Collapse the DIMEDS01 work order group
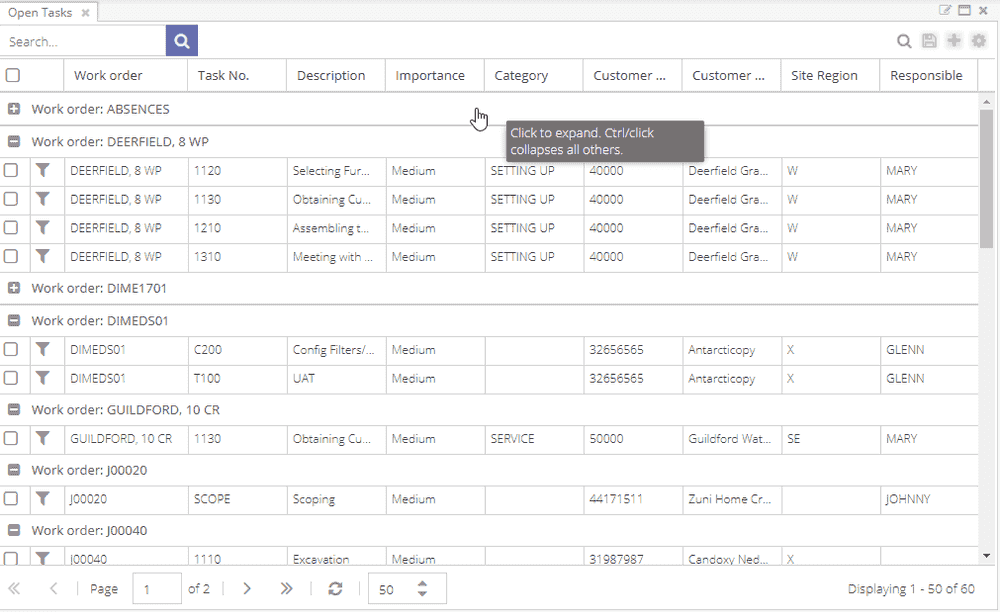 click(x=13, y=321)
